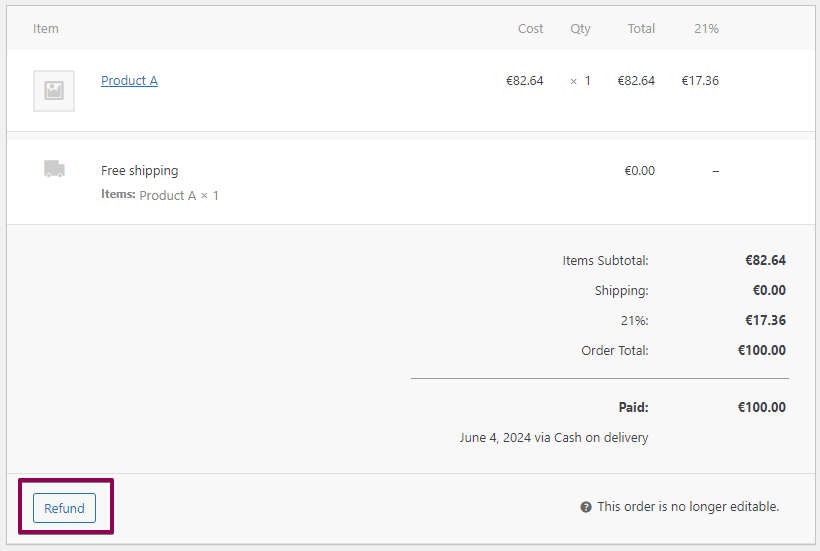820x551 pixels.
Task: Click the Total column header
Action: pos(641,28)
